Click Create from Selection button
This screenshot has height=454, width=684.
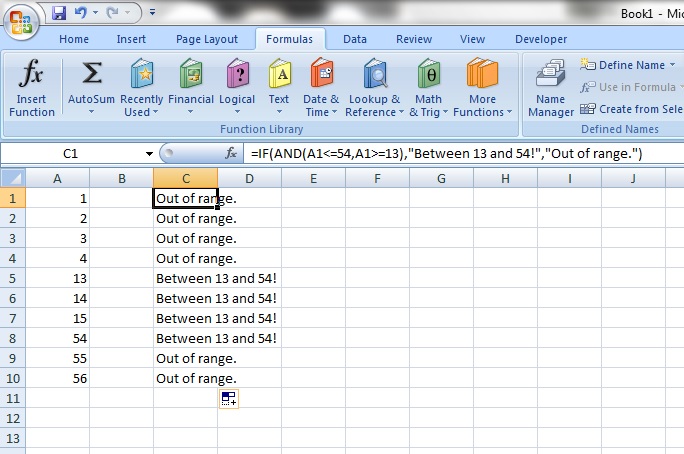coord(630,109)
